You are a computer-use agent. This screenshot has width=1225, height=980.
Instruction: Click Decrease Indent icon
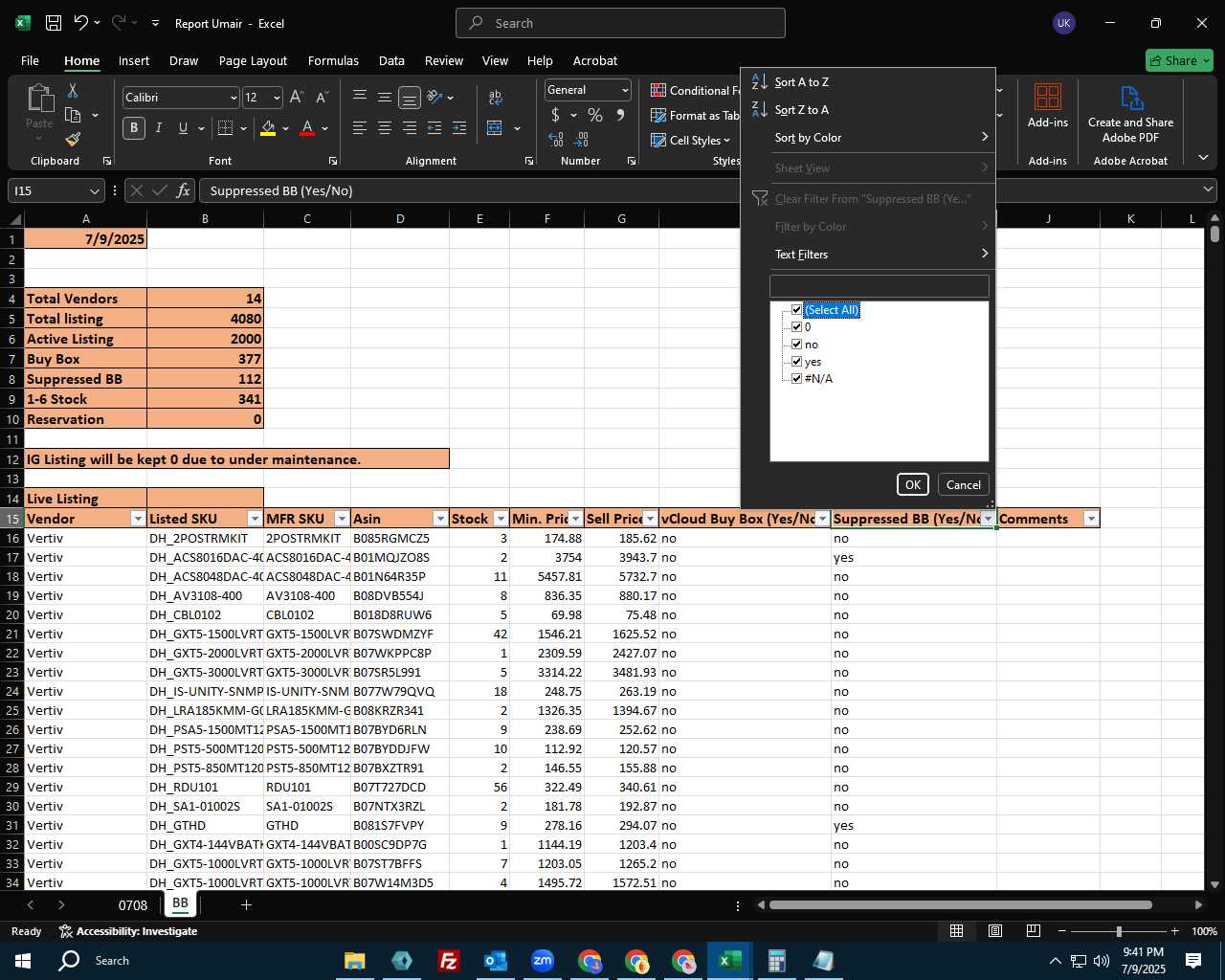coord(434,127)
